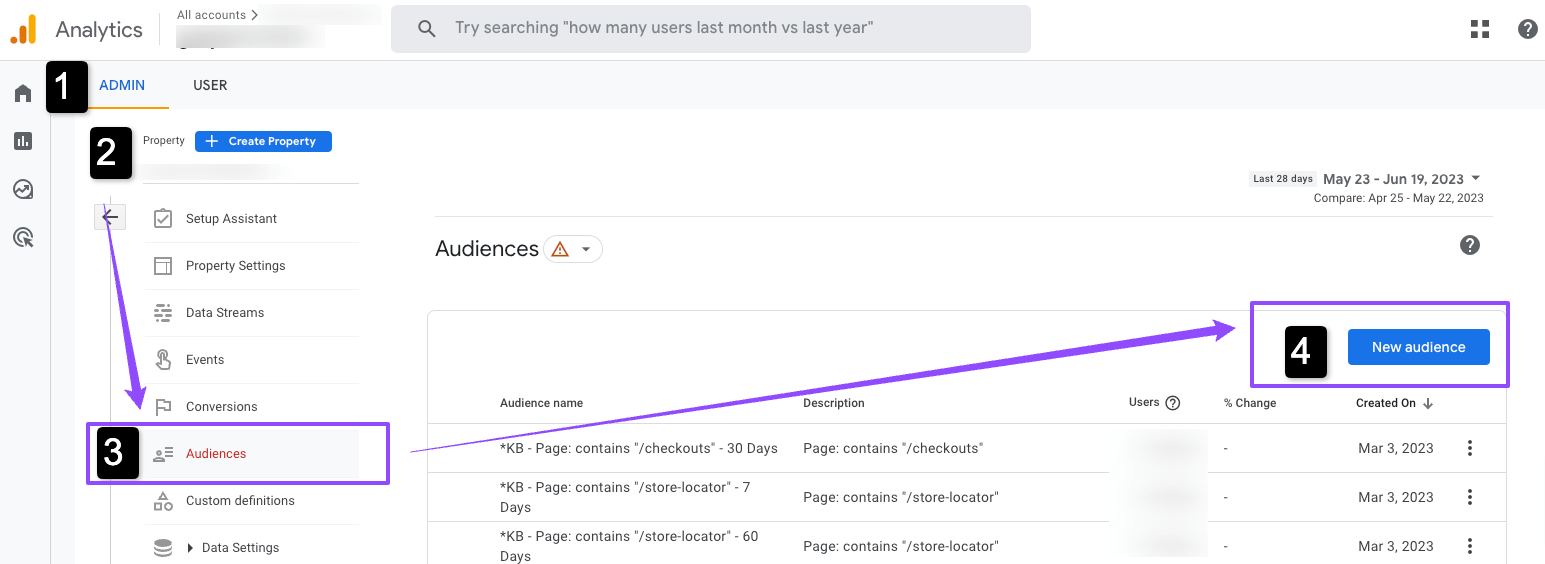Click the Data Settings database icon
This screenshot has width=1545, height=564.
[163, 548]
